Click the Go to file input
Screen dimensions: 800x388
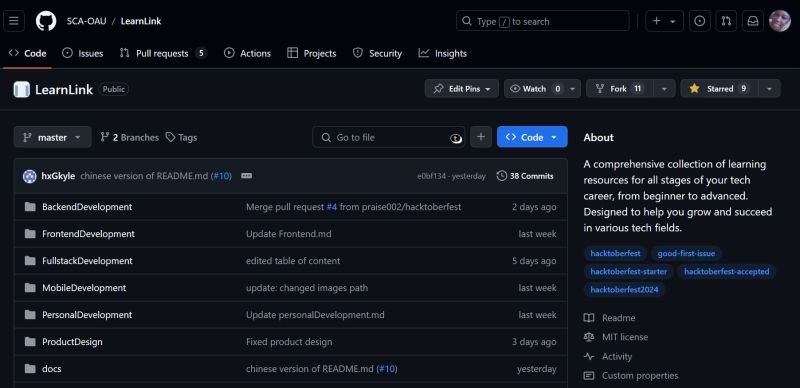[x=389, y=137]
